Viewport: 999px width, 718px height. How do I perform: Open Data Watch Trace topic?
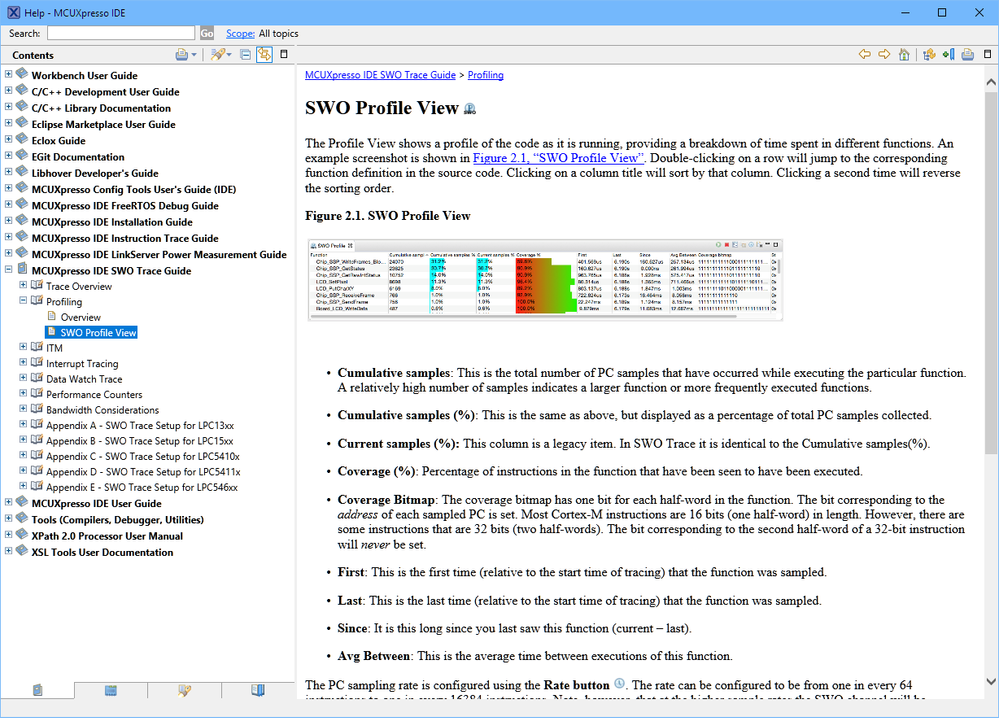click(x=84, y=379)
